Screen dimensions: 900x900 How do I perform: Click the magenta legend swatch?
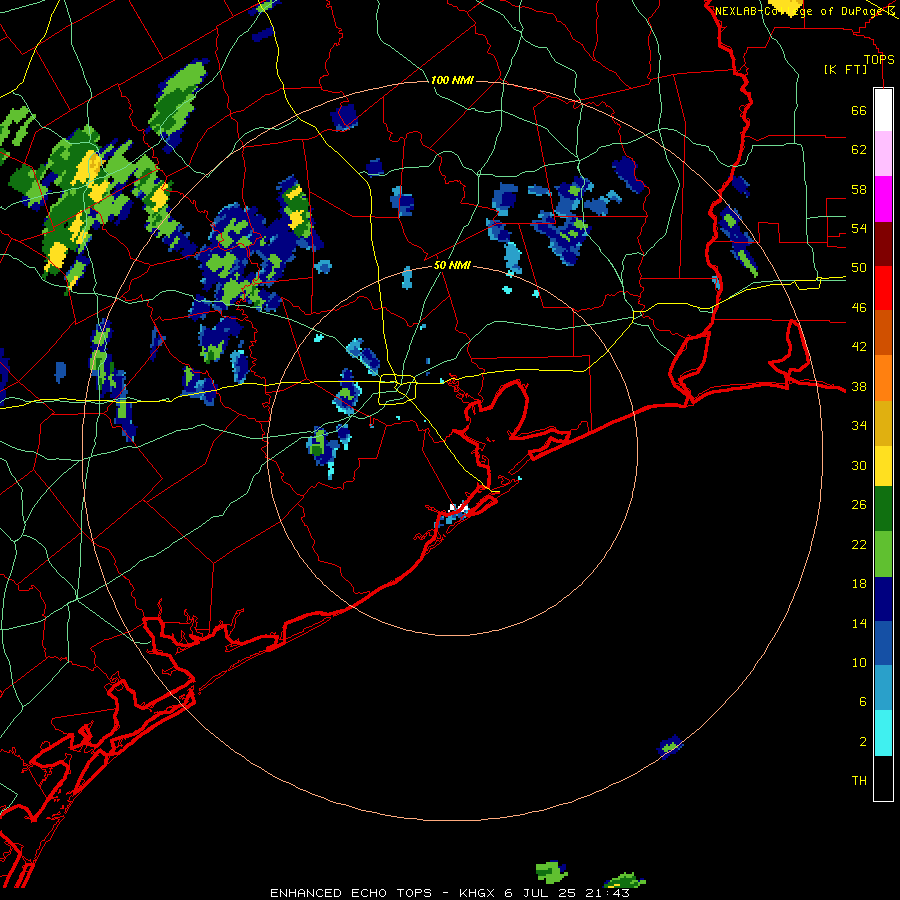point(883,199)
